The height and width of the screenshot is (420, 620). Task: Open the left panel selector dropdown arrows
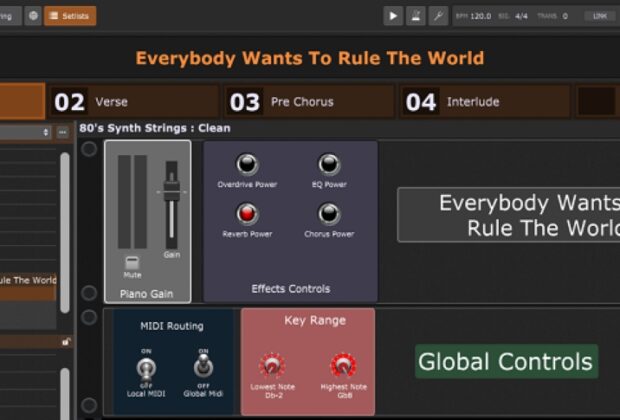tap(46, 132)
